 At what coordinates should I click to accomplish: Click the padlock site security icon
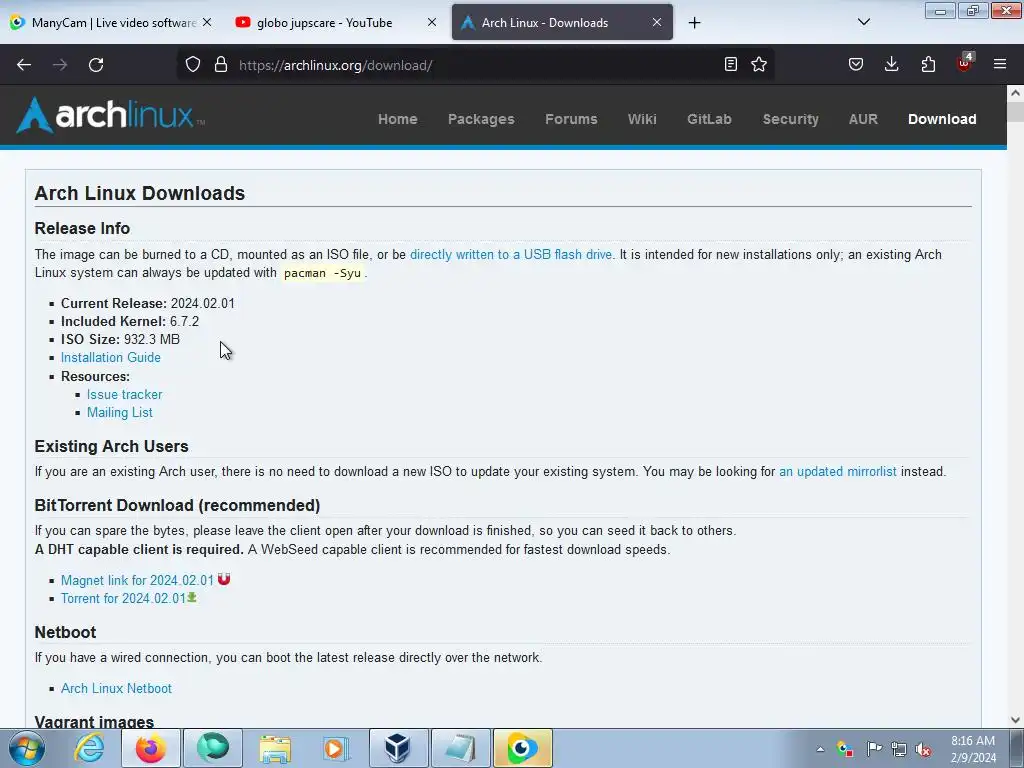[221, 64]
